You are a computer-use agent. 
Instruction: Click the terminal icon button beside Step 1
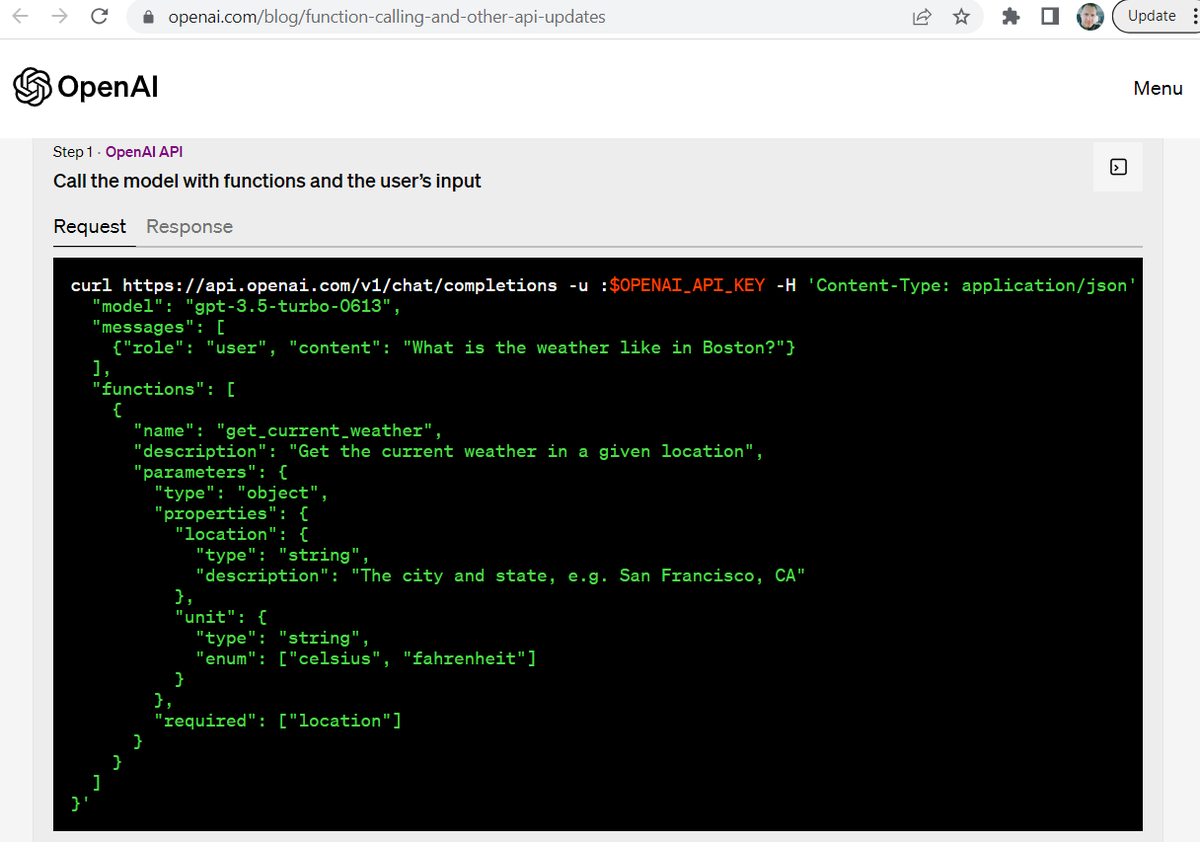point(1119,167)
